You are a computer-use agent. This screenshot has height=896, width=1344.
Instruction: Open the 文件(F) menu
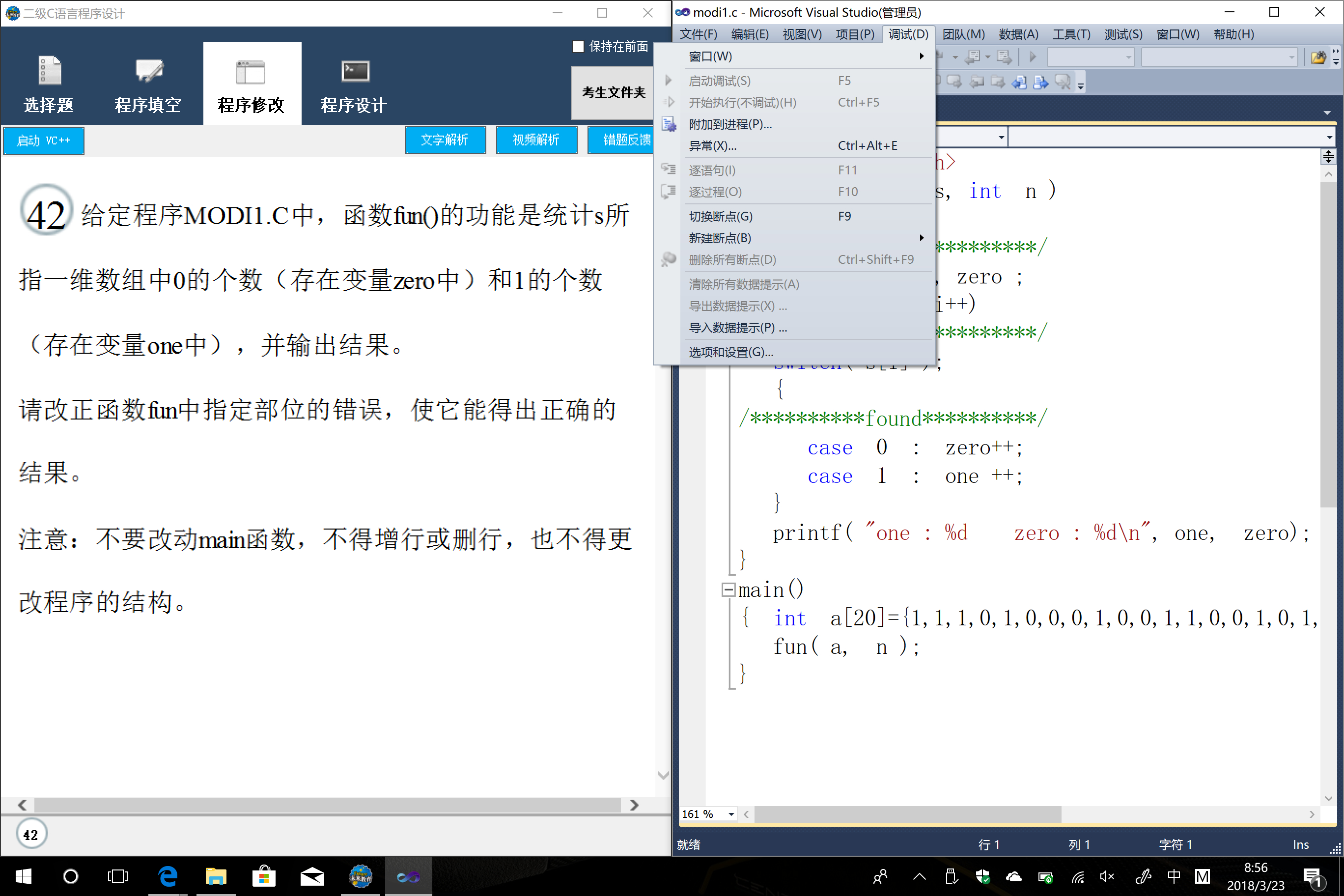point(699,34)
